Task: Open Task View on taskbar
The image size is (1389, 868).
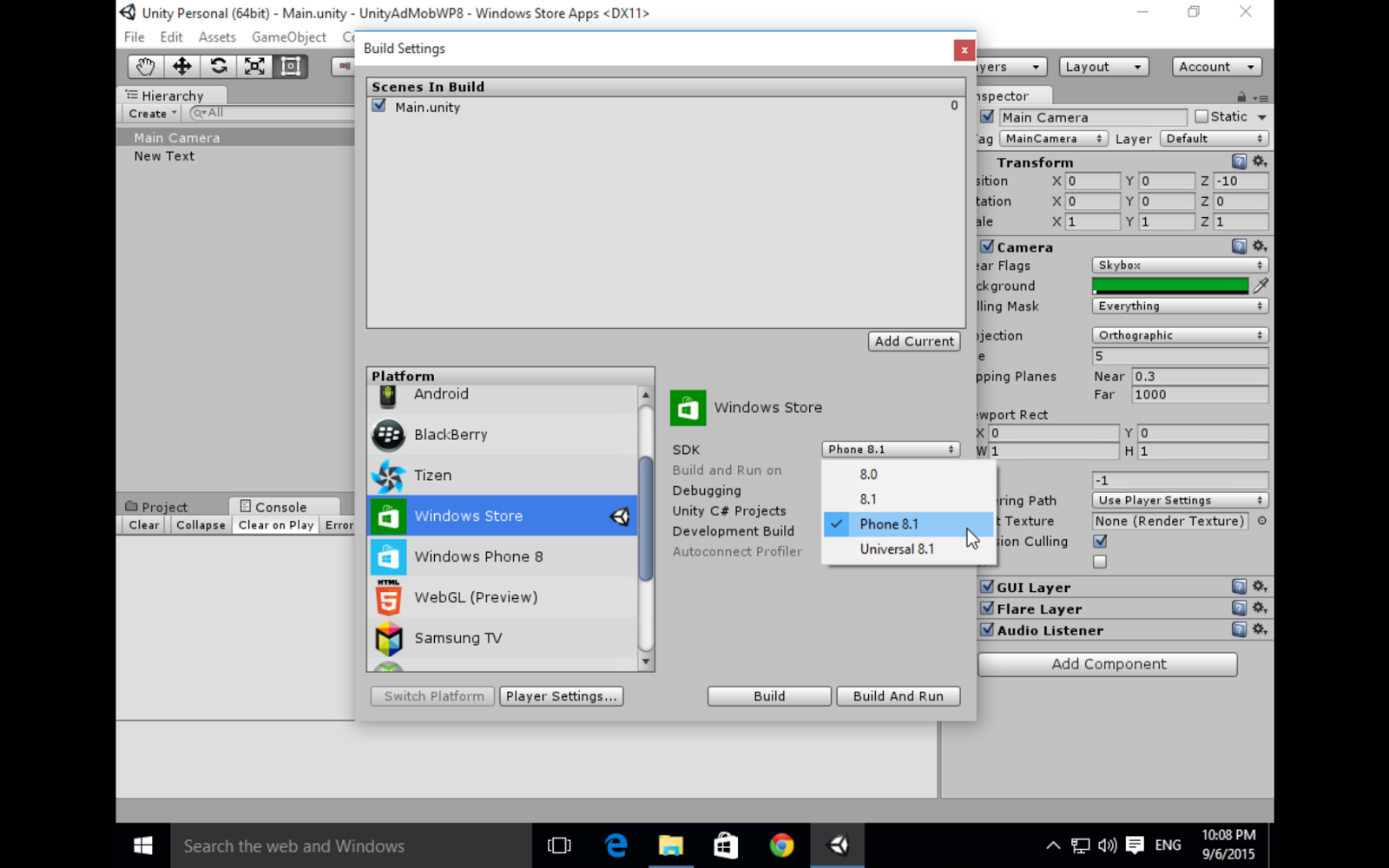Action: tap(559, 845)
